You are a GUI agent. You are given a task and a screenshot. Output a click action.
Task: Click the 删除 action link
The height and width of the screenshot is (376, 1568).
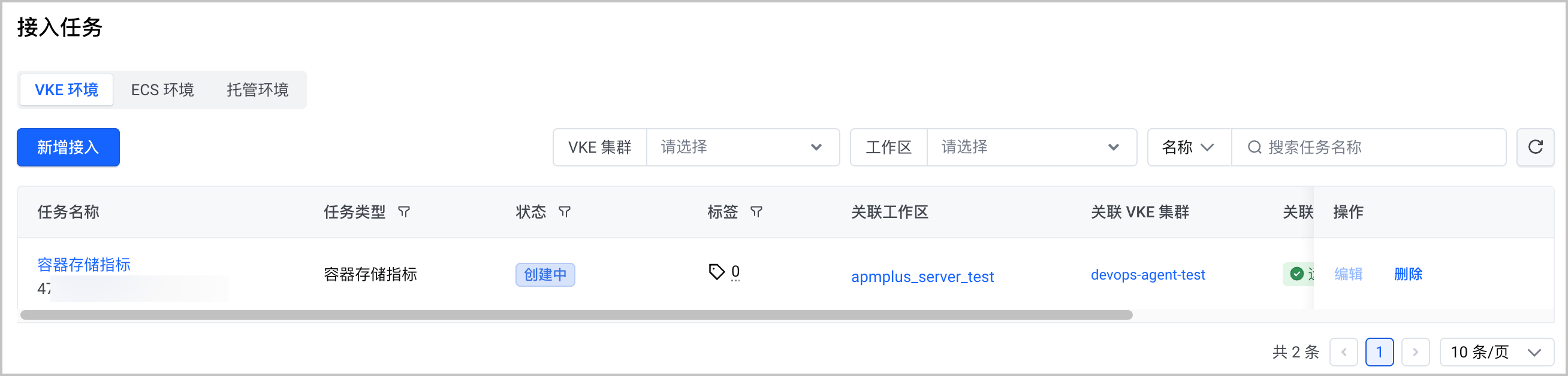(x=1408, y=274)
